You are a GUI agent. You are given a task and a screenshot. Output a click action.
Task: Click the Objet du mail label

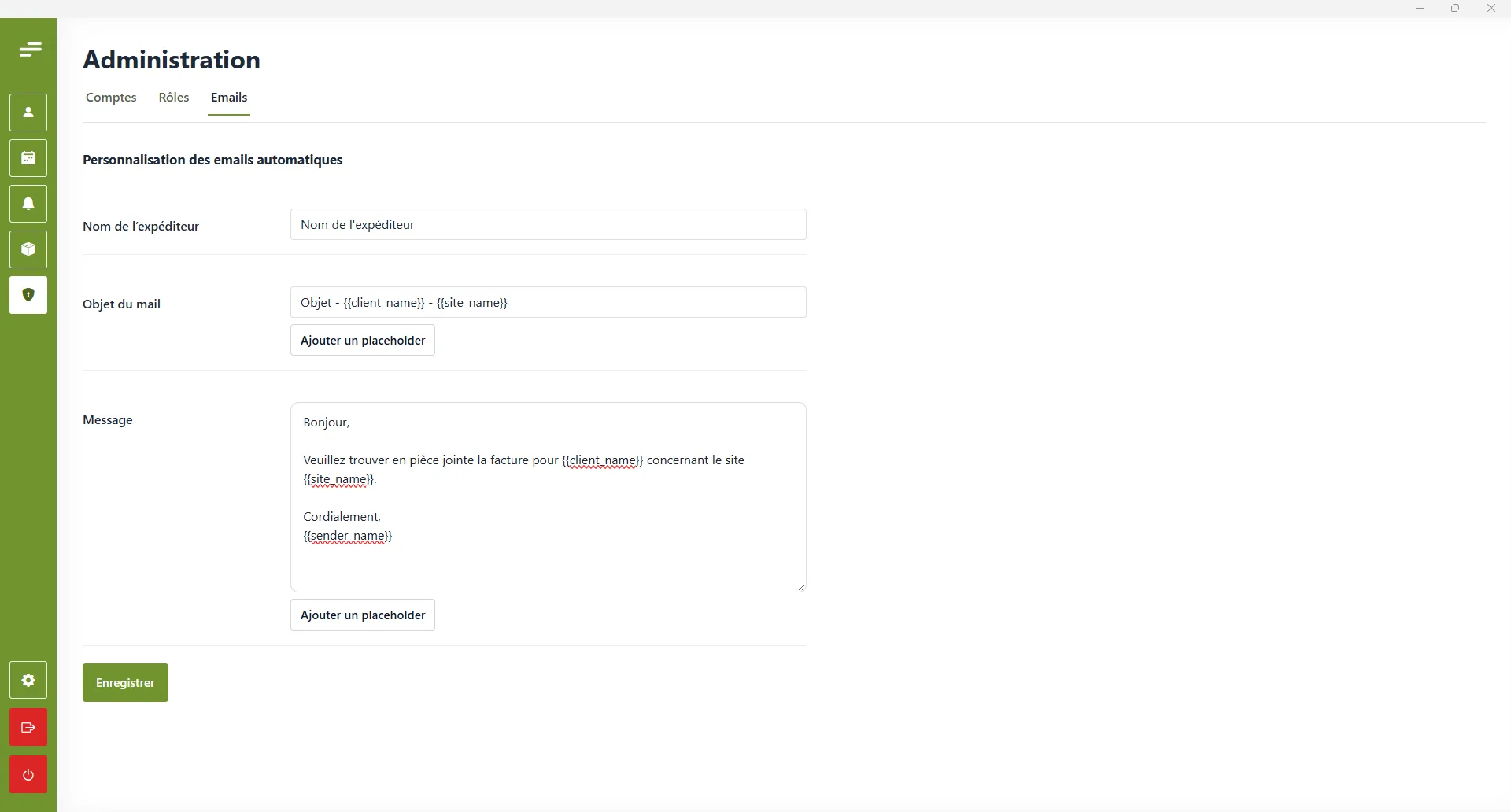121,304
